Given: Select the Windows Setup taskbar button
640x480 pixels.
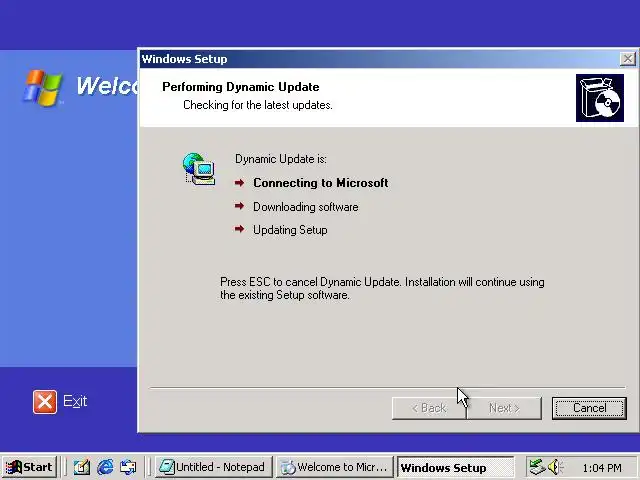Looking at the screenshot, I should (x=456, y=467).
